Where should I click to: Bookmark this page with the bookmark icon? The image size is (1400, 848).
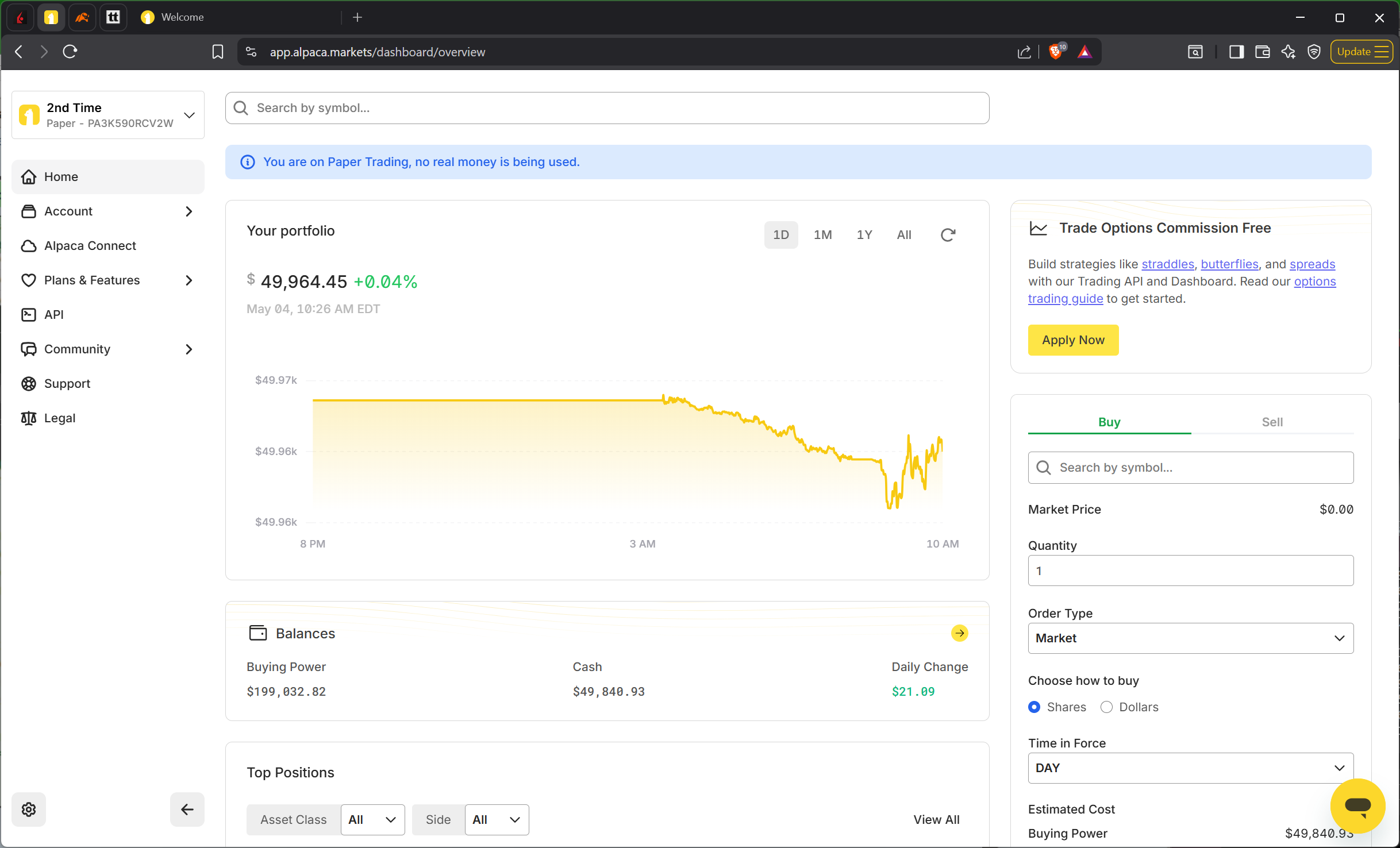(218, 52)
